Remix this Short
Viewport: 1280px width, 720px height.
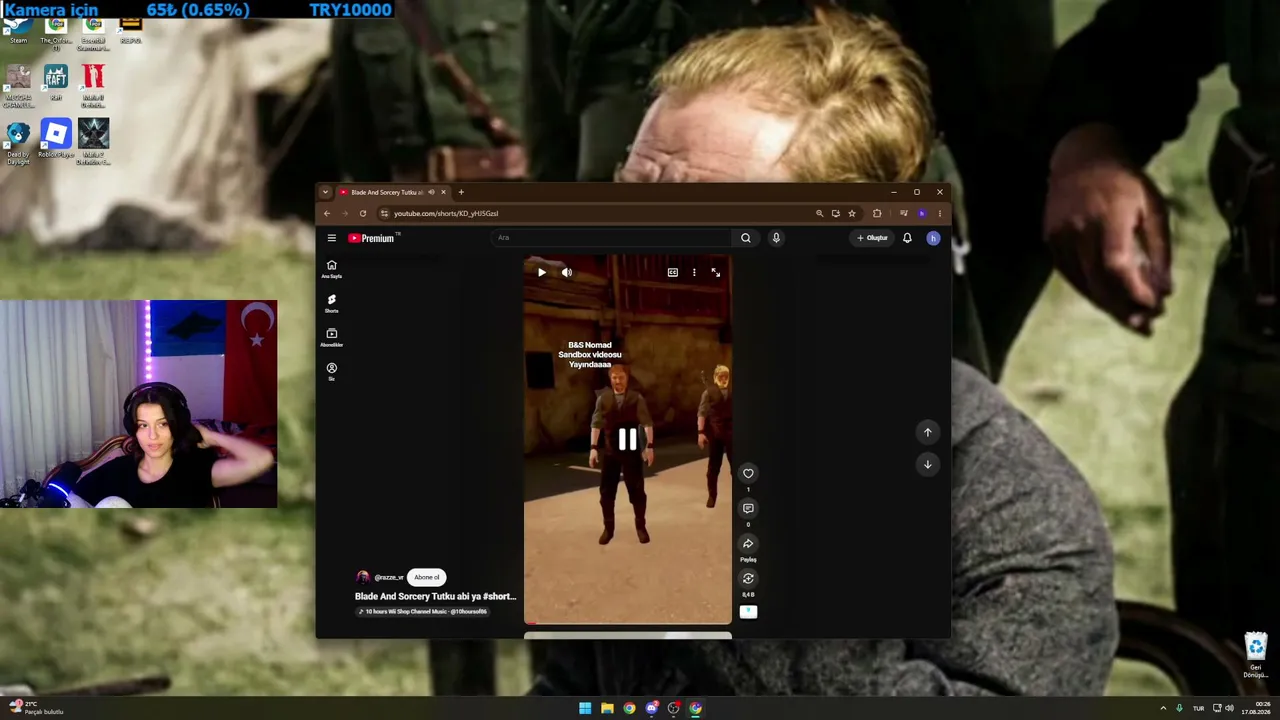click(x=748, y=579)
